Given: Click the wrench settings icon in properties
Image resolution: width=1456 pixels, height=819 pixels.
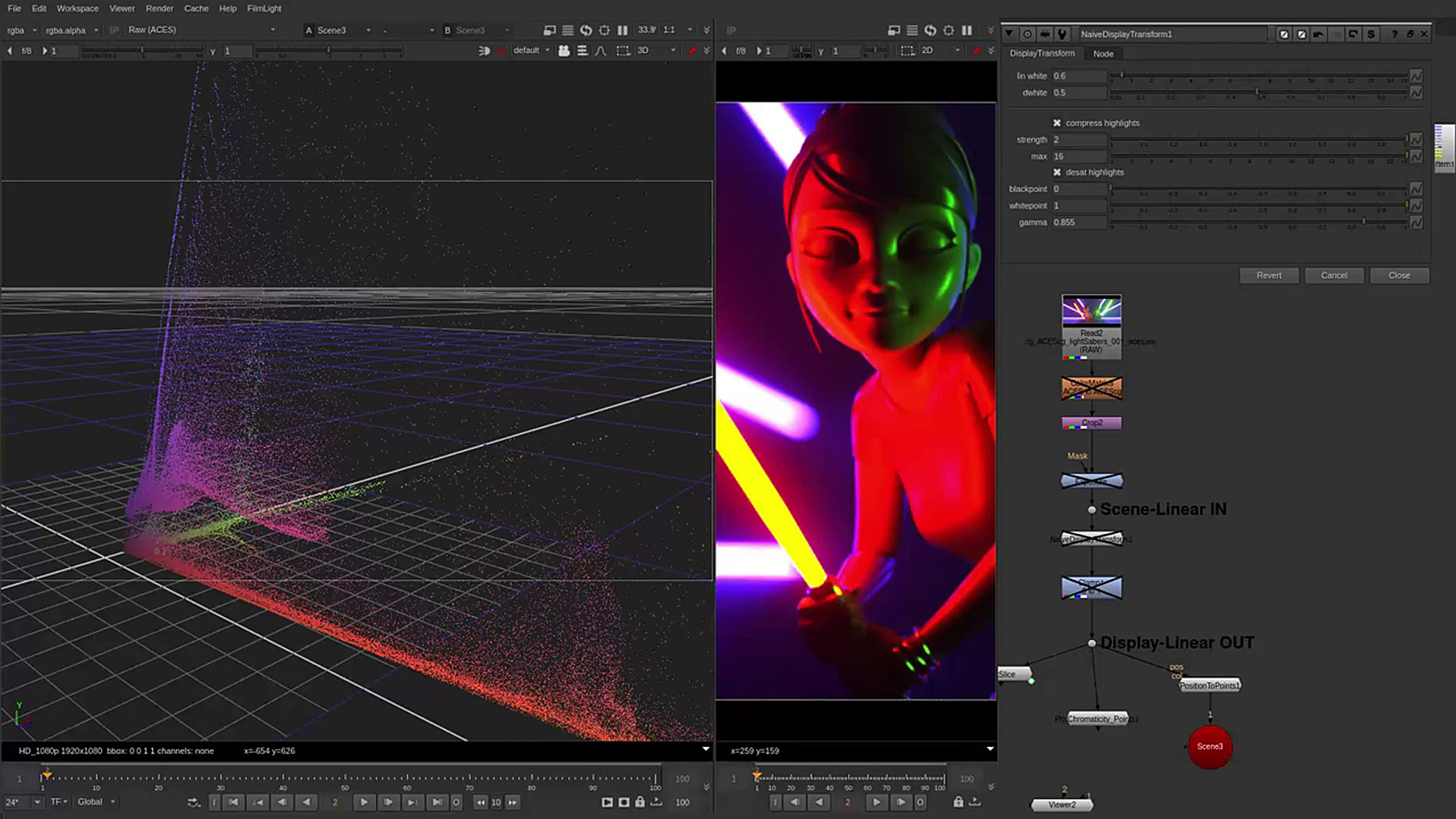Looking at the screenshot, I should pos(1062,34).
